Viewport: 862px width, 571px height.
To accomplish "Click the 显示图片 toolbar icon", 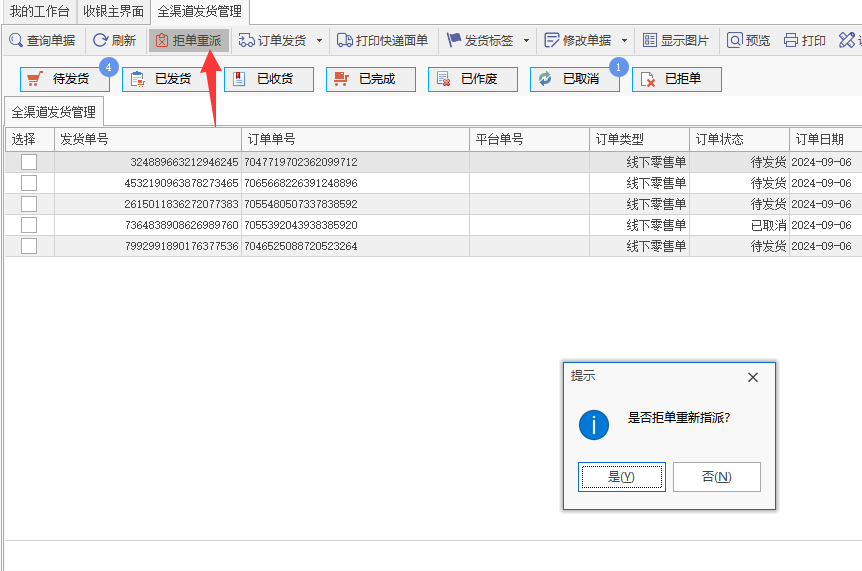I will click(x=650, y=40).
